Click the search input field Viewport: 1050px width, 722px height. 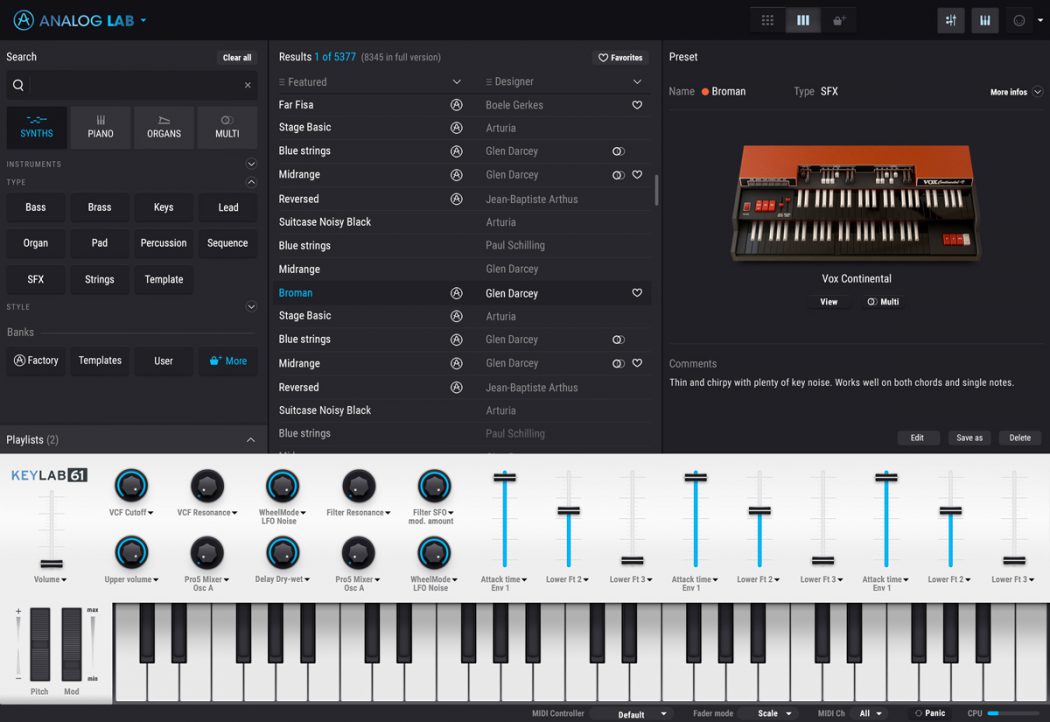[x=133, y=85]
